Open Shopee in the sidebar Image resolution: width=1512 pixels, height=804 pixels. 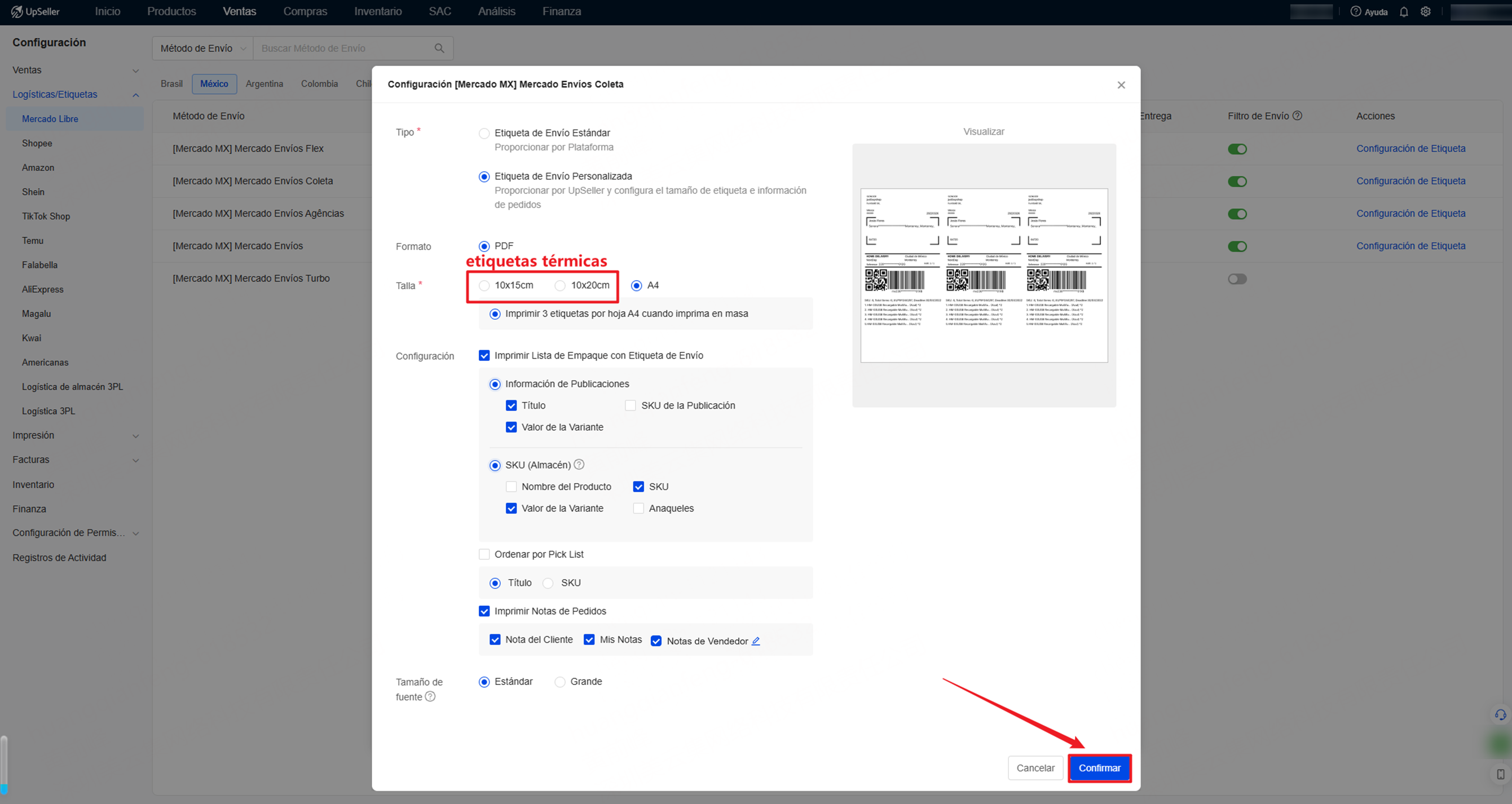point(37,143)
